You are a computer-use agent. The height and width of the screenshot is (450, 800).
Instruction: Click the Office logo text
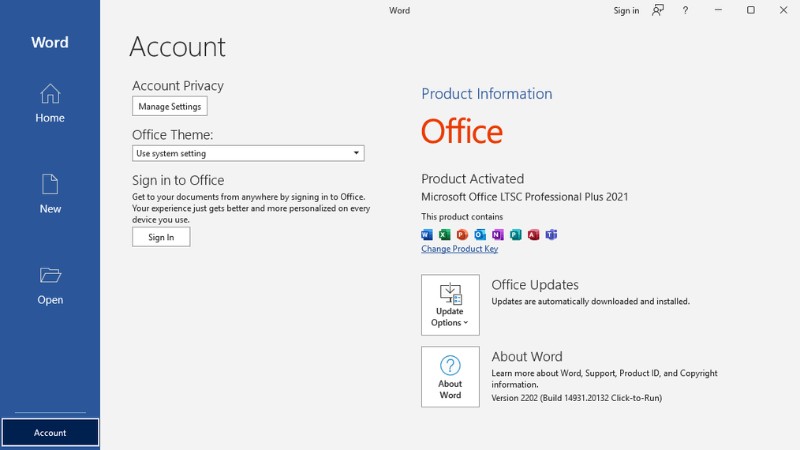(x=462, y=131)
